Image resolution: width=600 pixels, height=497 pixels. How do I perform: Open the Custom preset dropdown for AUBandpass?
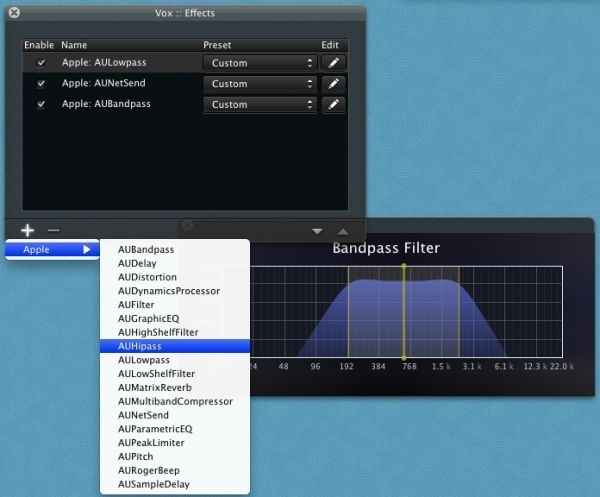pyautogui.click(x=260, y=104)
